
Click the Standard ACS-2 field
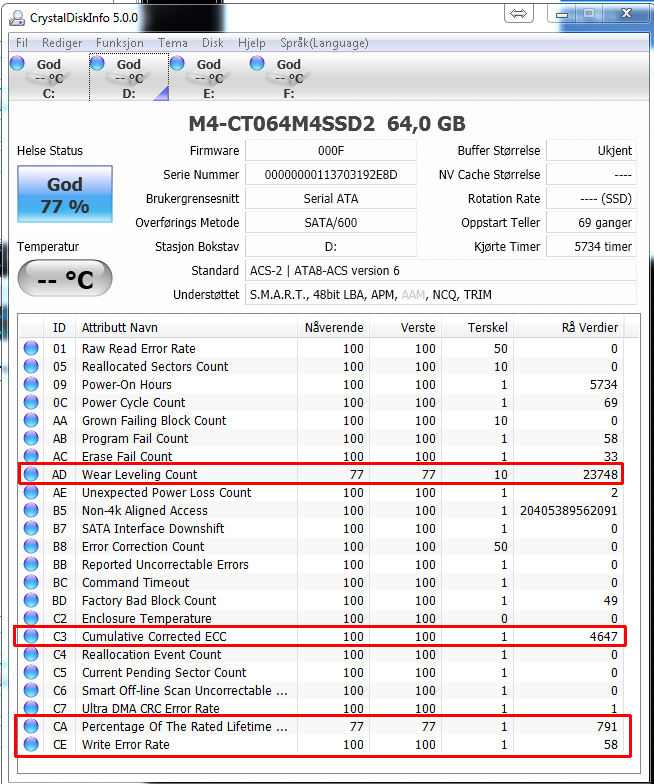tap(440, 270)
